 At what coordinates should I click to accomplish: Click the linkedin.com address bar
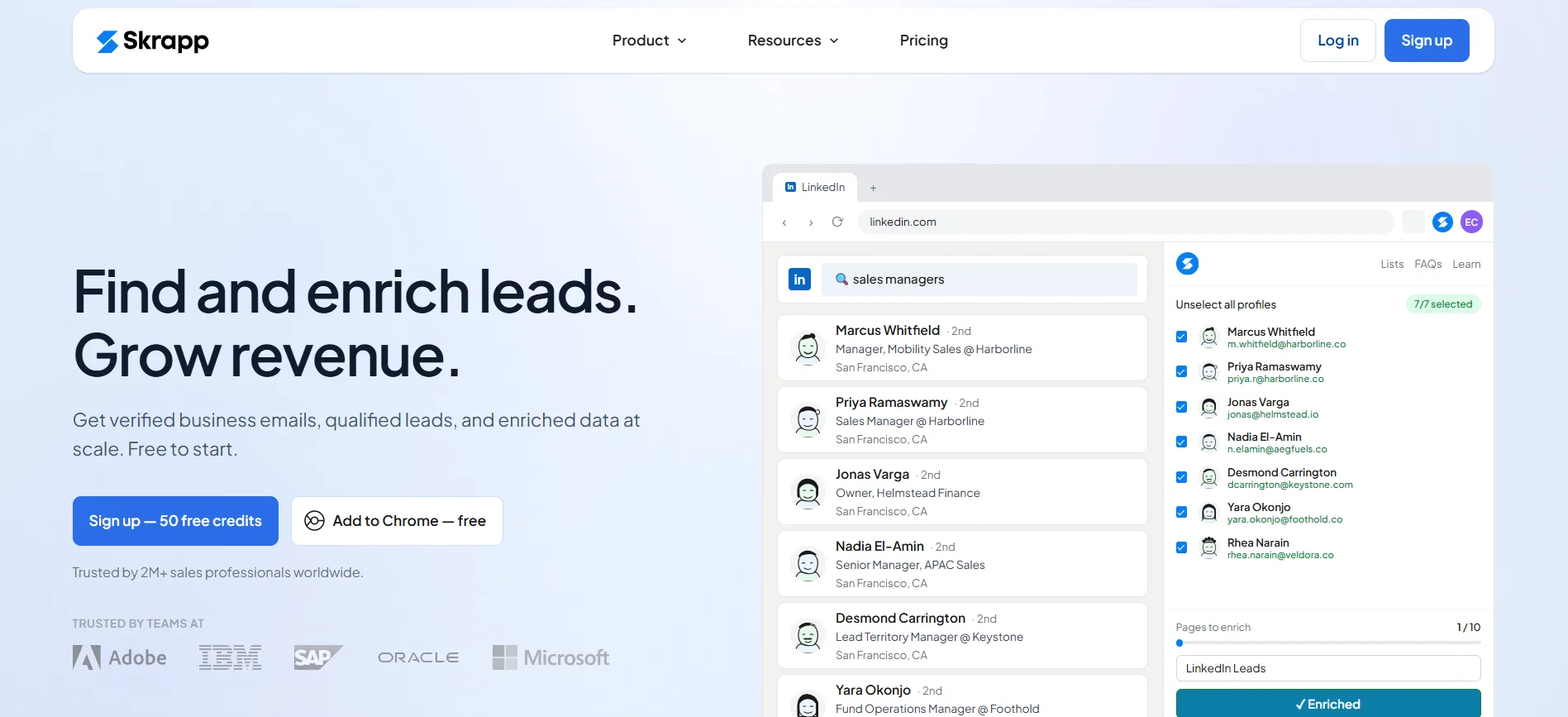[1126, 222]
